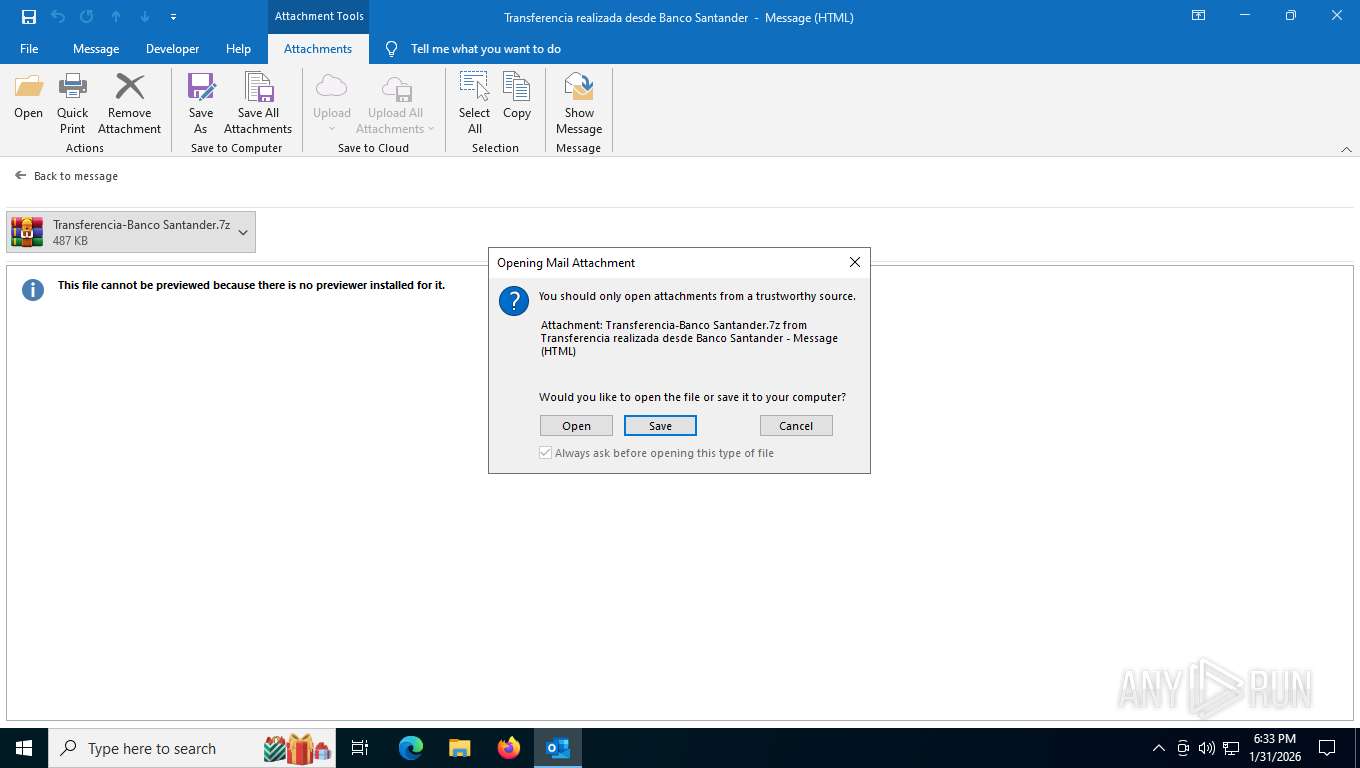Go to previous item with up arrow
The image size is (1360, 768).
(x=116, y=17)
